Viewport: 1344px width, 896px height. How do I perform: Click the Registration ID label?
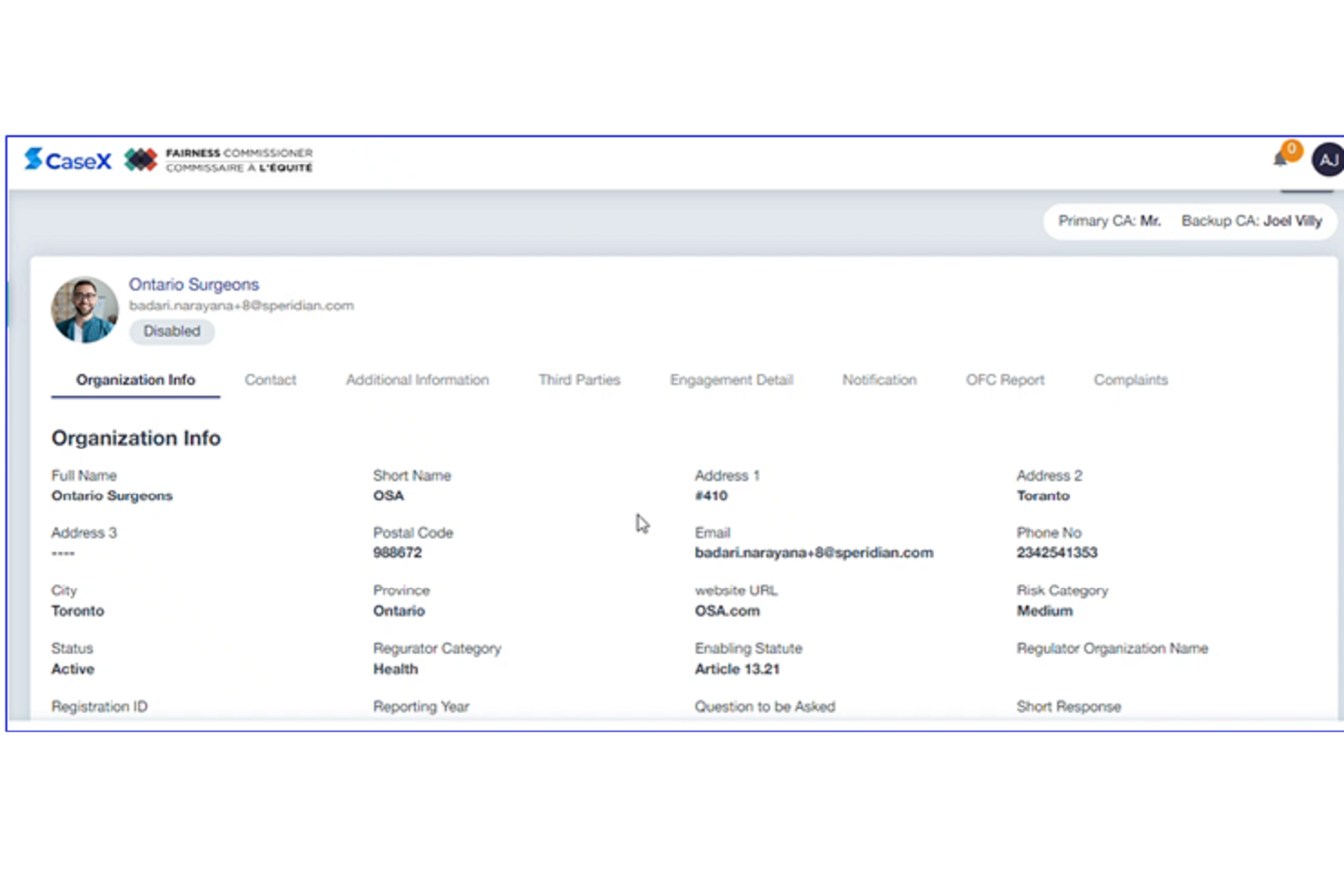pos(99,706)
